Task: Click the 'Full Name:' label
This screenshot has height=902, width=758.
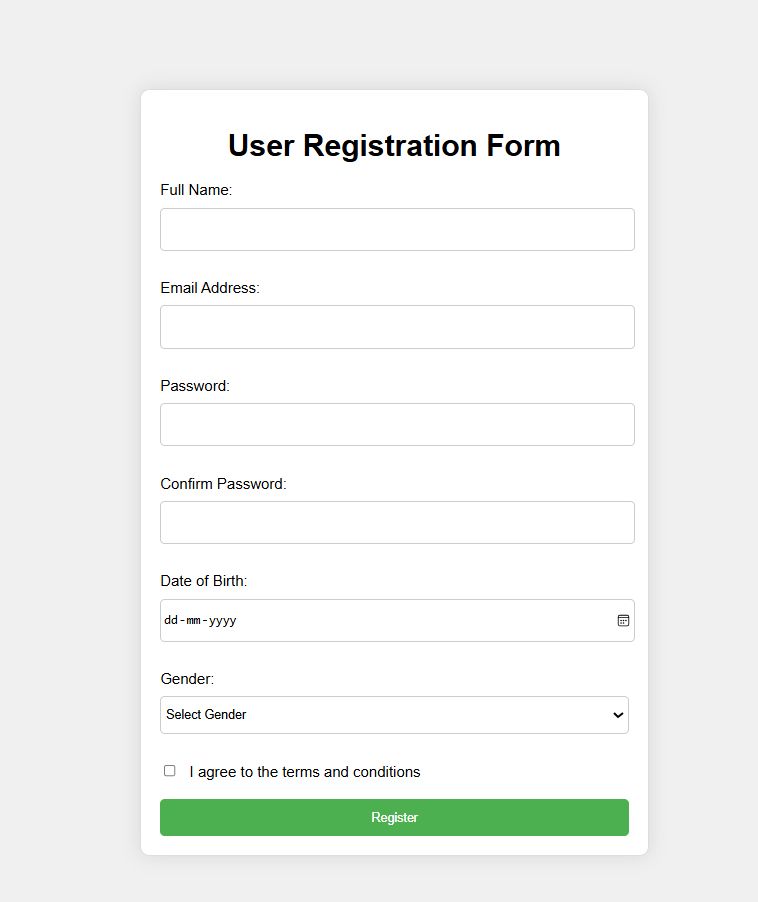Action: click(196, 190)
